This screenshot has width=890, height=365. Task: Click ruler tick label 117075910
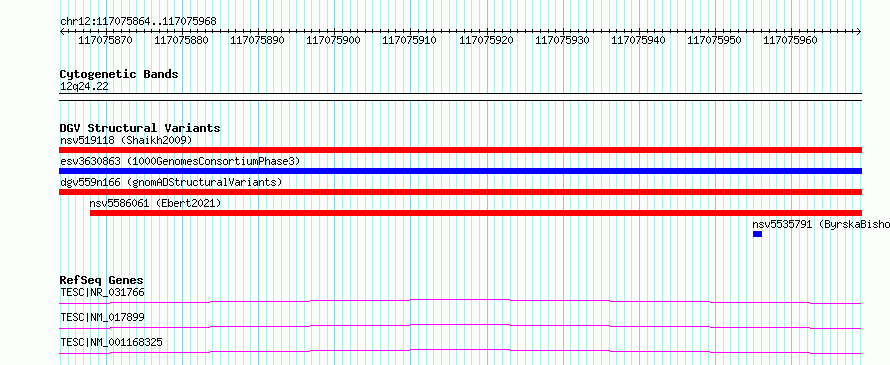click(x=409, y=40)
